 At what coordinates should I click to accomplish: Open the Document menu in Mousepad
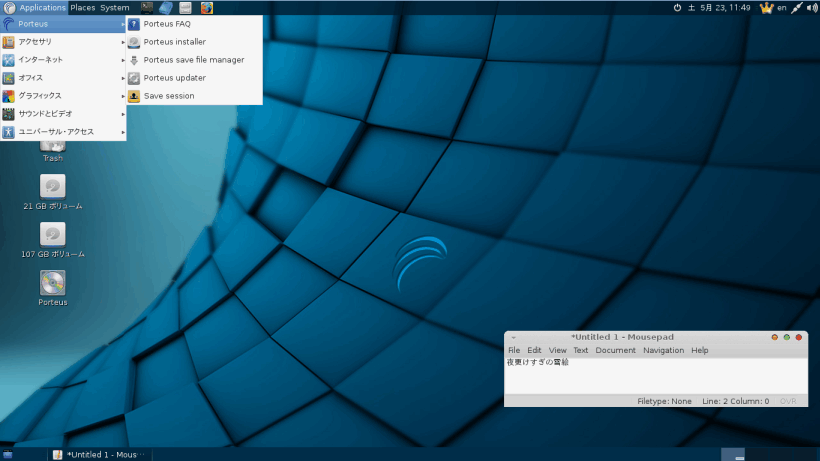pos(616,350)
